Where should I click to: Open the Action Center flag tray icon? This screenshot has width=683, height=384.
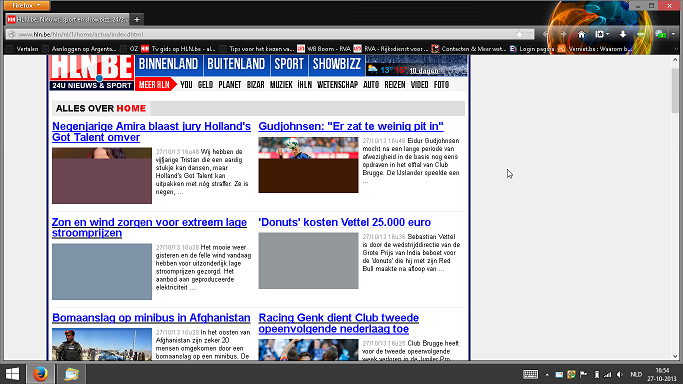pos(584,374)
